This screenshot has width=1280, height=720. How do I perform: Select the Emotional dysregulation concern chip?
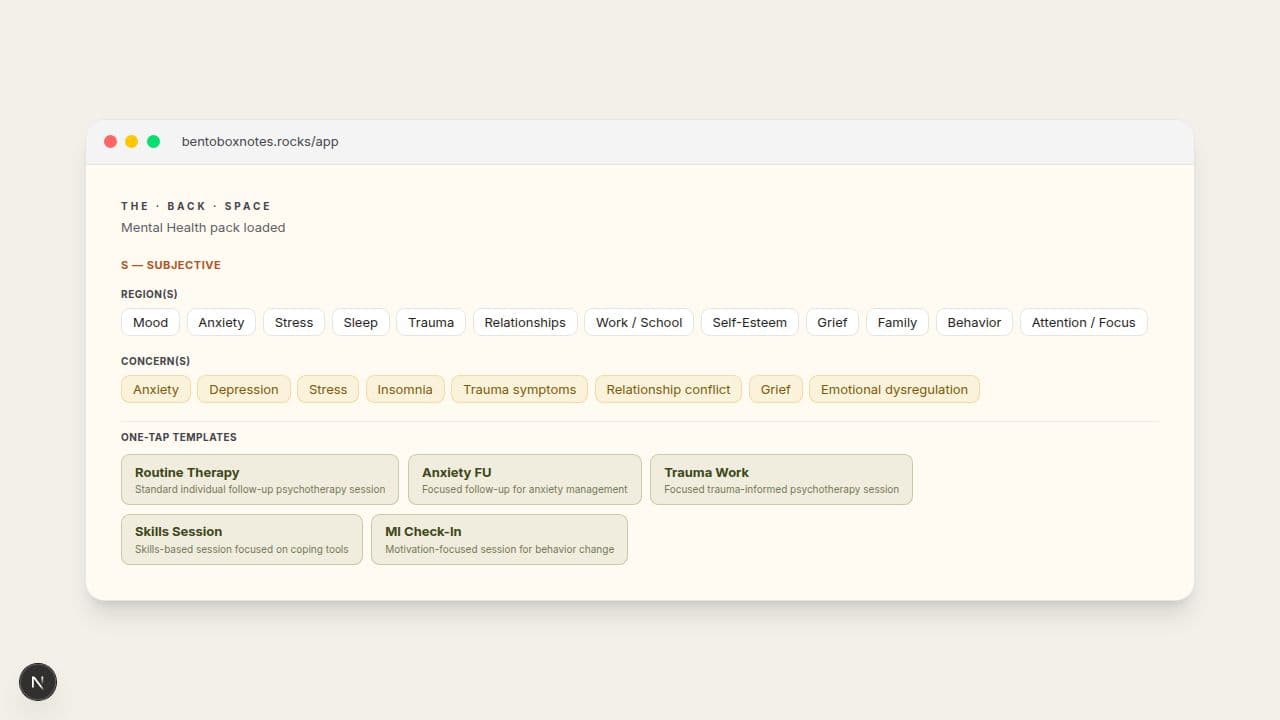(x=894, y=389)
